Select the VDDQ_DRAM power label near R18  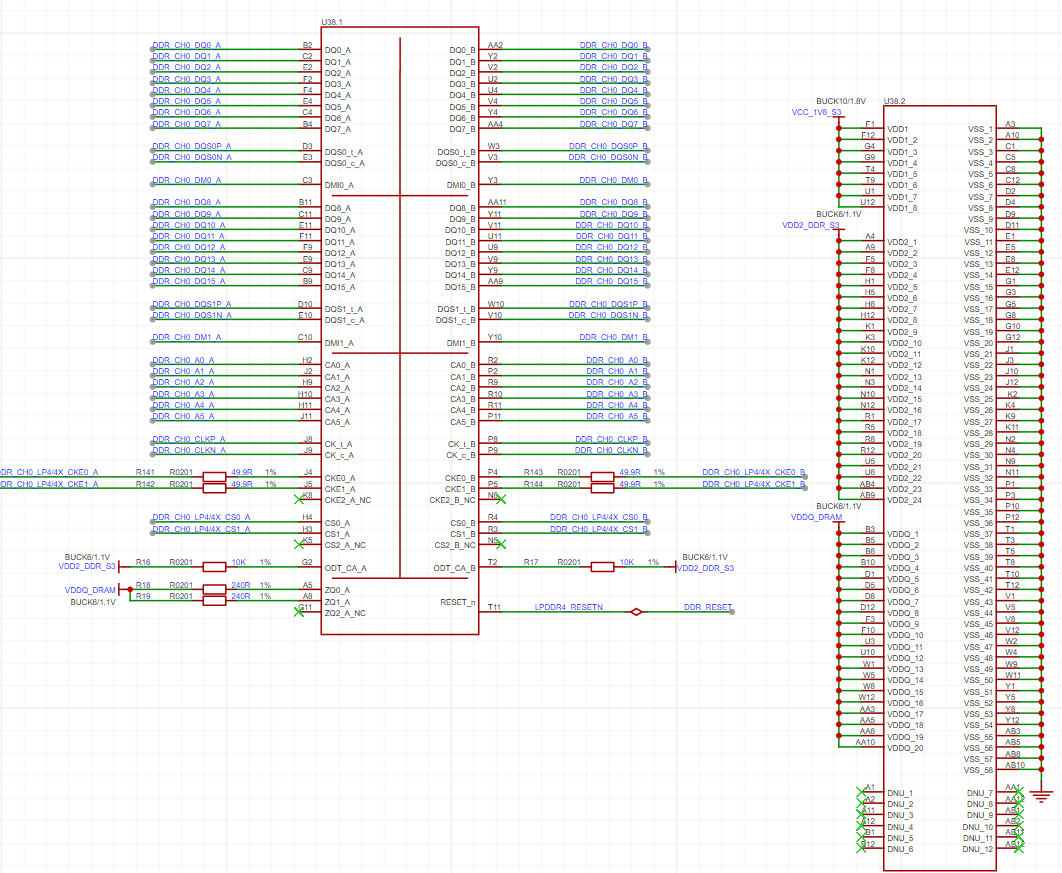coord(90,590)
